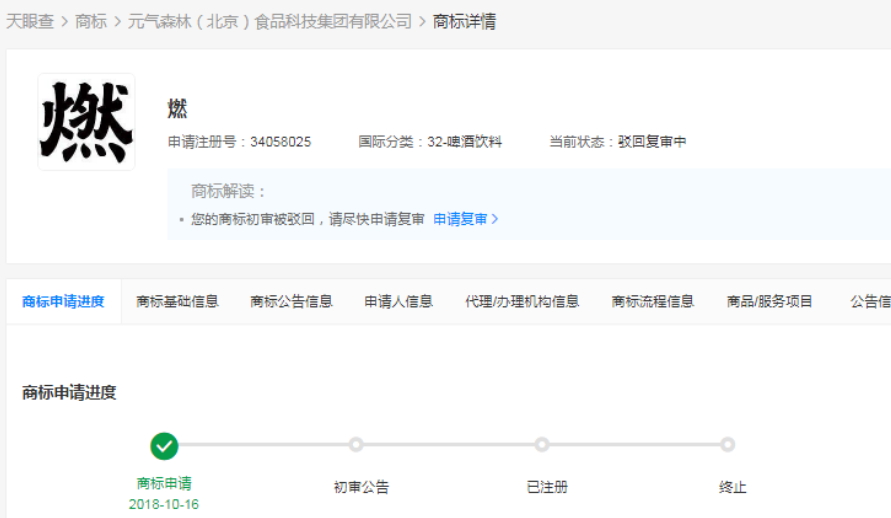The width and height of the screenshot is (891, 518).
Task: Click 燃 trademark name title
Action: 177,108
